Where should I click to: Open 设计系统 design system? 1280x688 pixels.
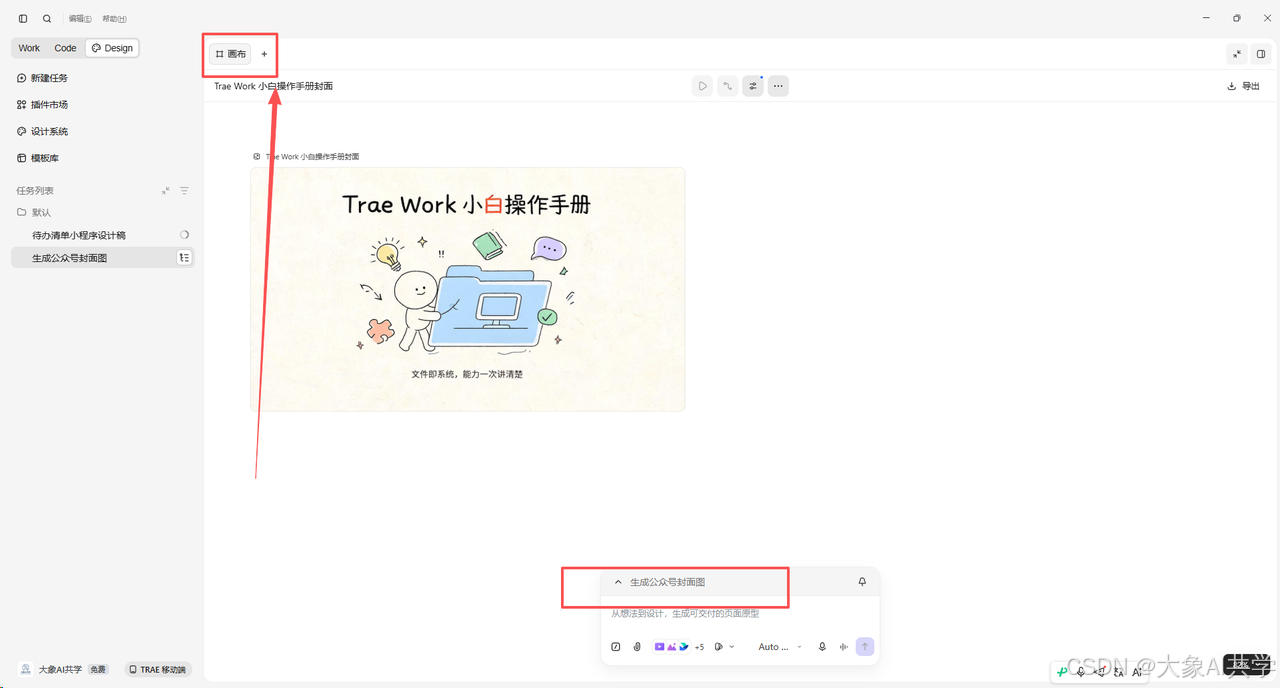(x=42, y=132)
